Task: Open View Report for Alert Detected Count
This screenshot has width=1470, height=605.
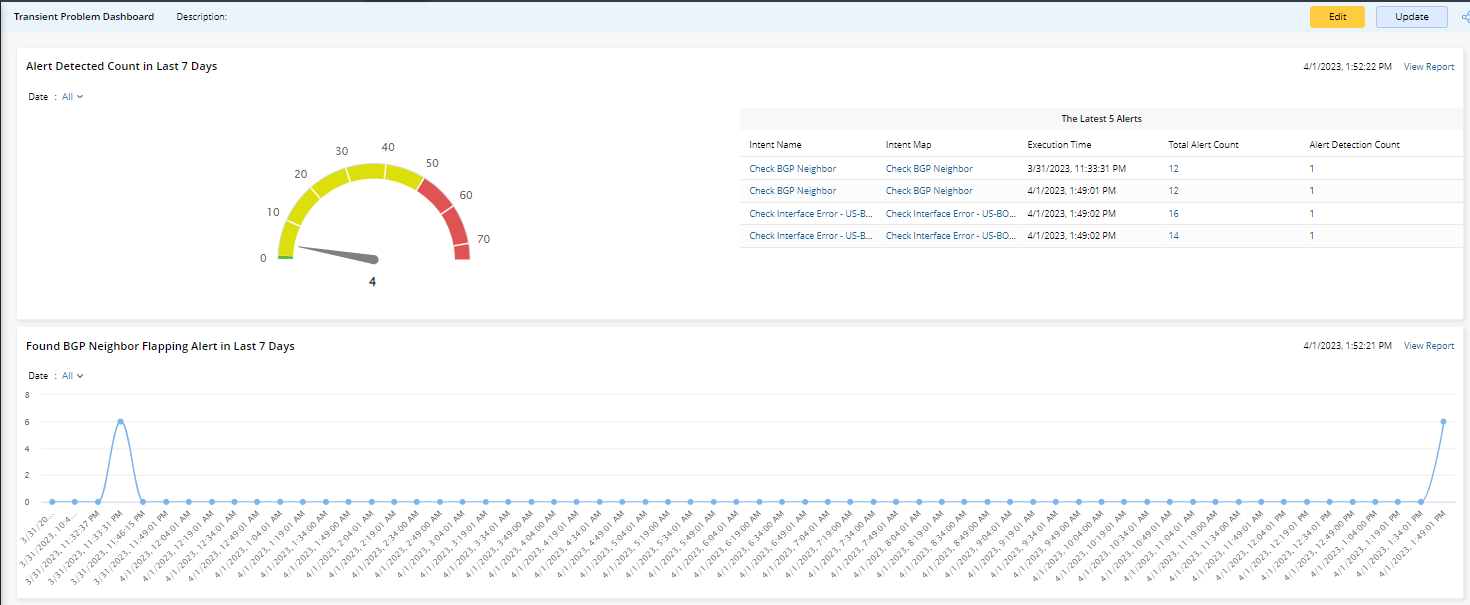Action: tap(1429, 67)
